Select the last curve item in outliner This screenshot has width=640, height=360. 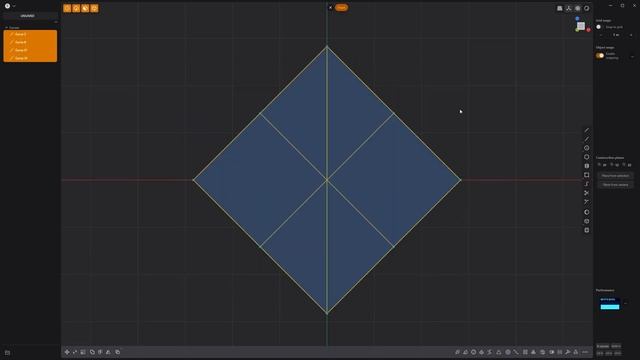pyautogui.click(x=30, y=58)
